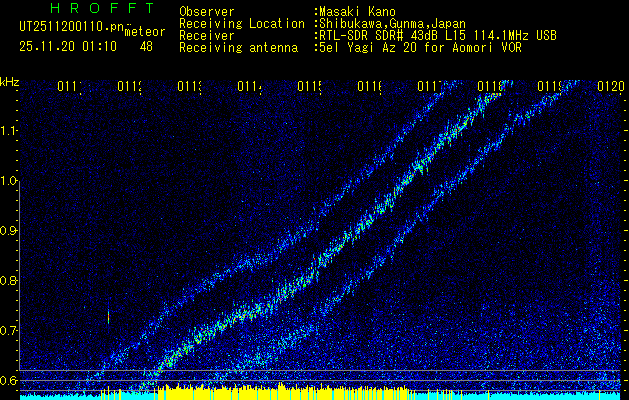Click the 0119 time marker
629x400 pixels.
[x=549, y=86]
